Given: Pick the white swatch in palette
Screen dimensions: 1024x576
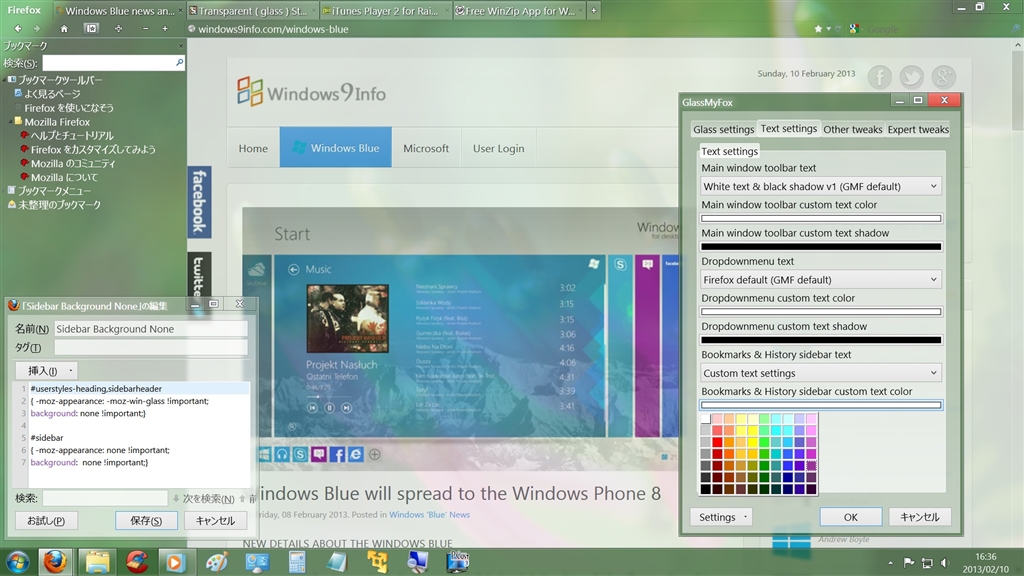Looking at the screenshot, I should point(705,419).
